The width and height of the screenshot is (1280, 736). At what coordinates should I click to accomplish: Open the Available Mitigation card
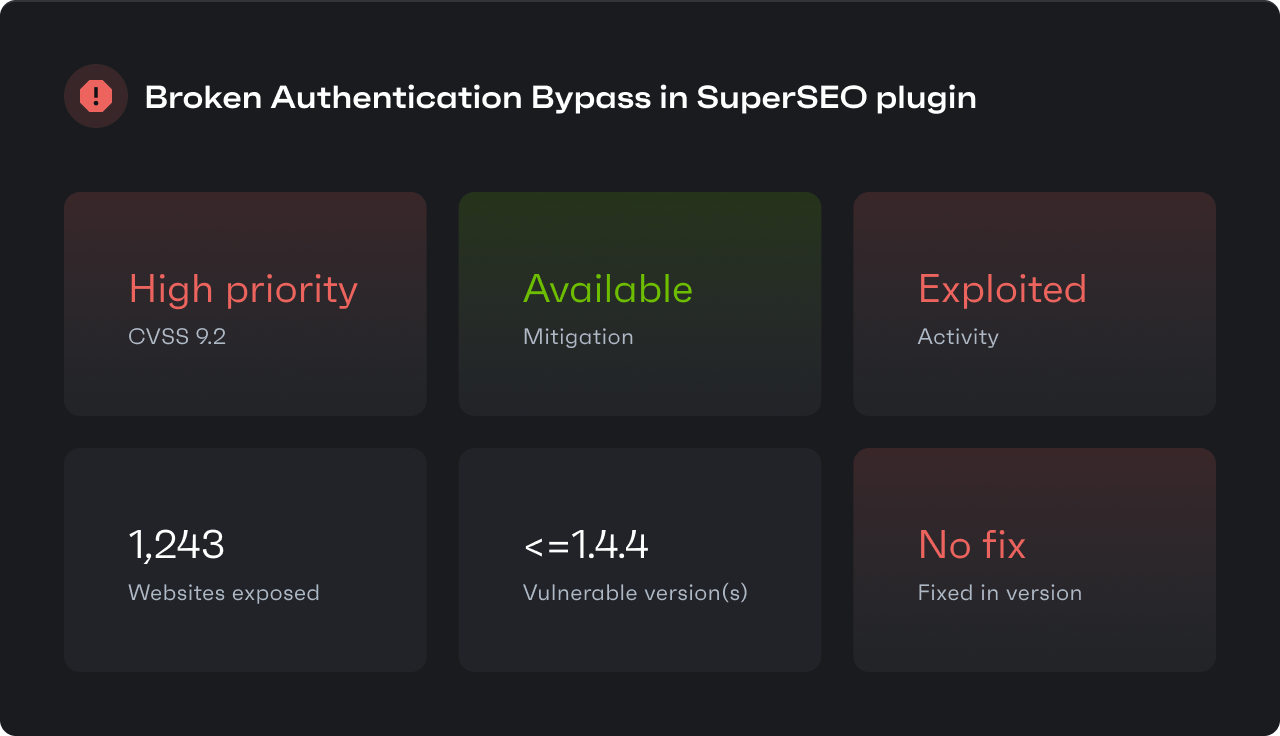(x=640, y=304)
